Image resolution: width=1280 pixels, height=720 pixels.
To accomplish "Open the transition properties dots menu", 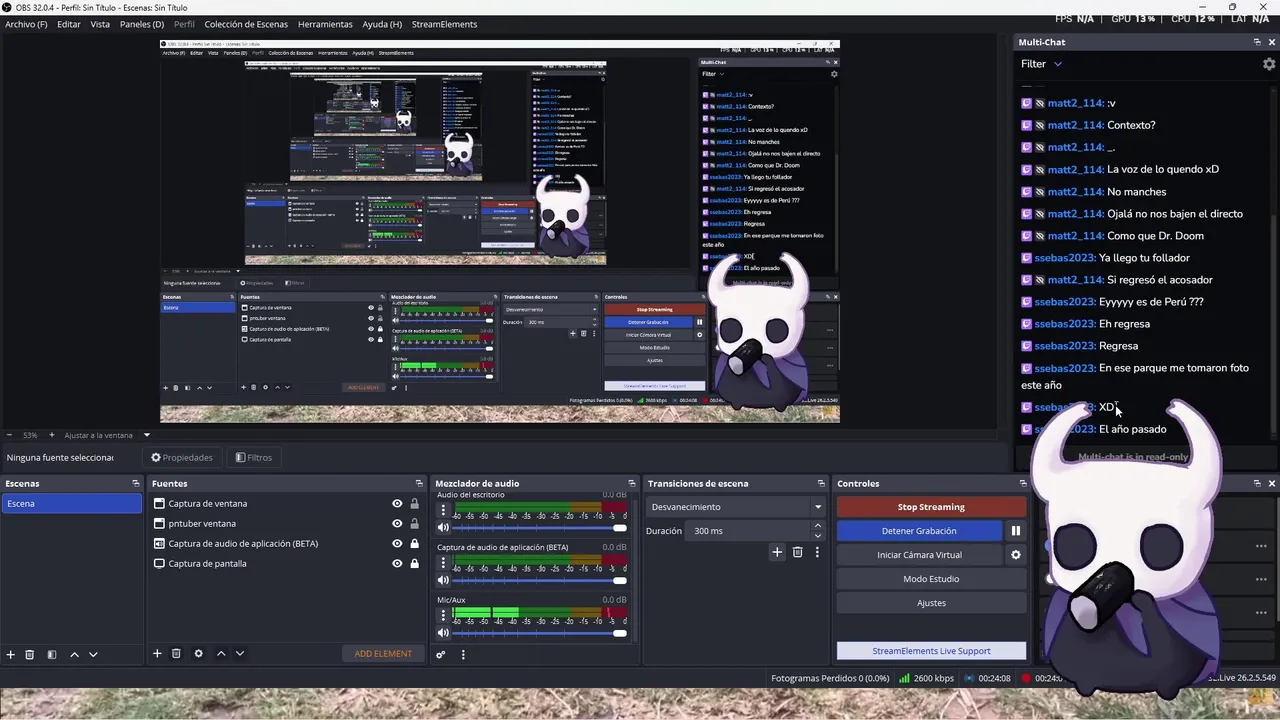I will 817,552.
